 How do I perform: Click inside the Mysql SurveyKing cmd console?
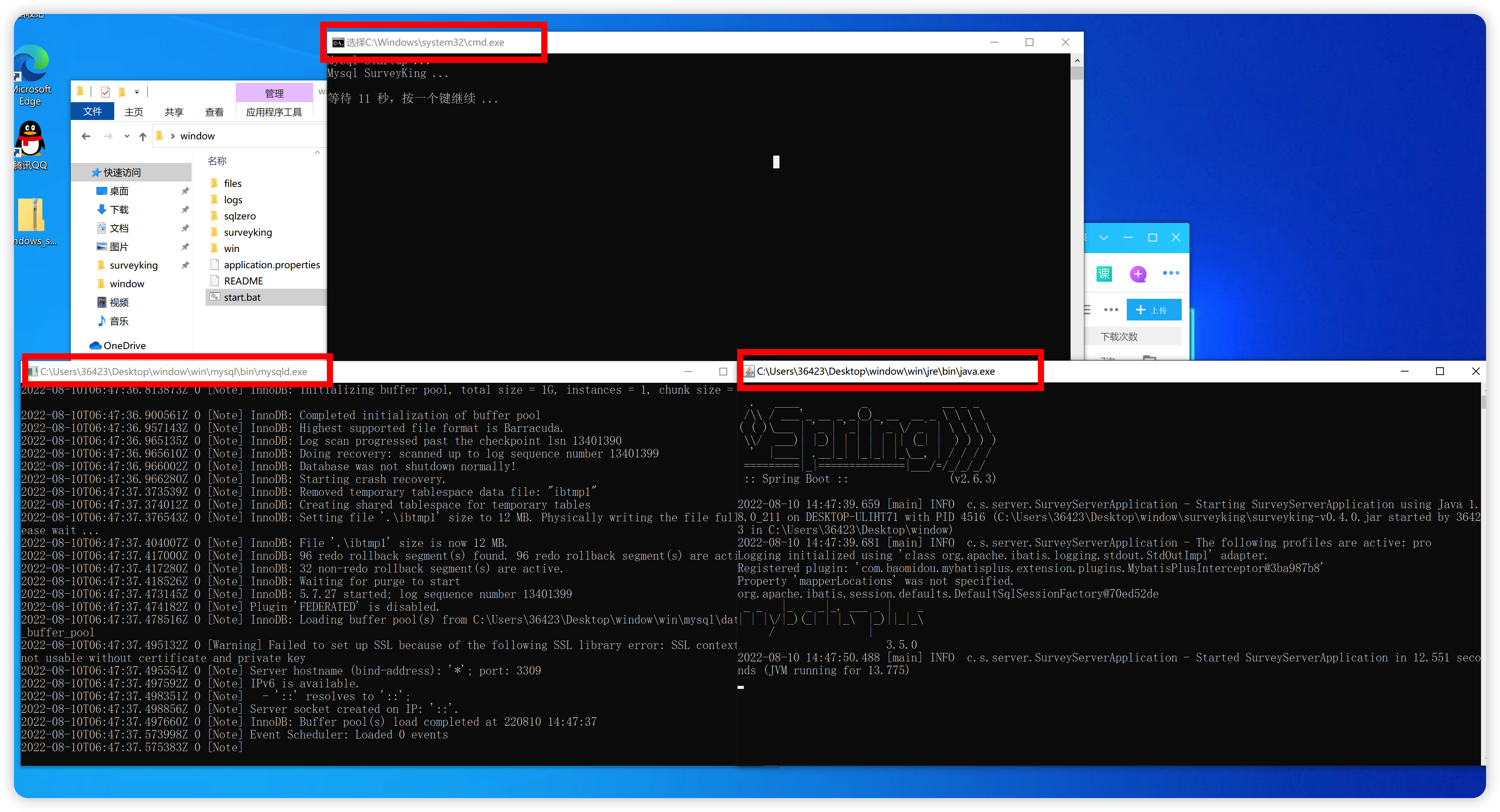coord(699,207)
